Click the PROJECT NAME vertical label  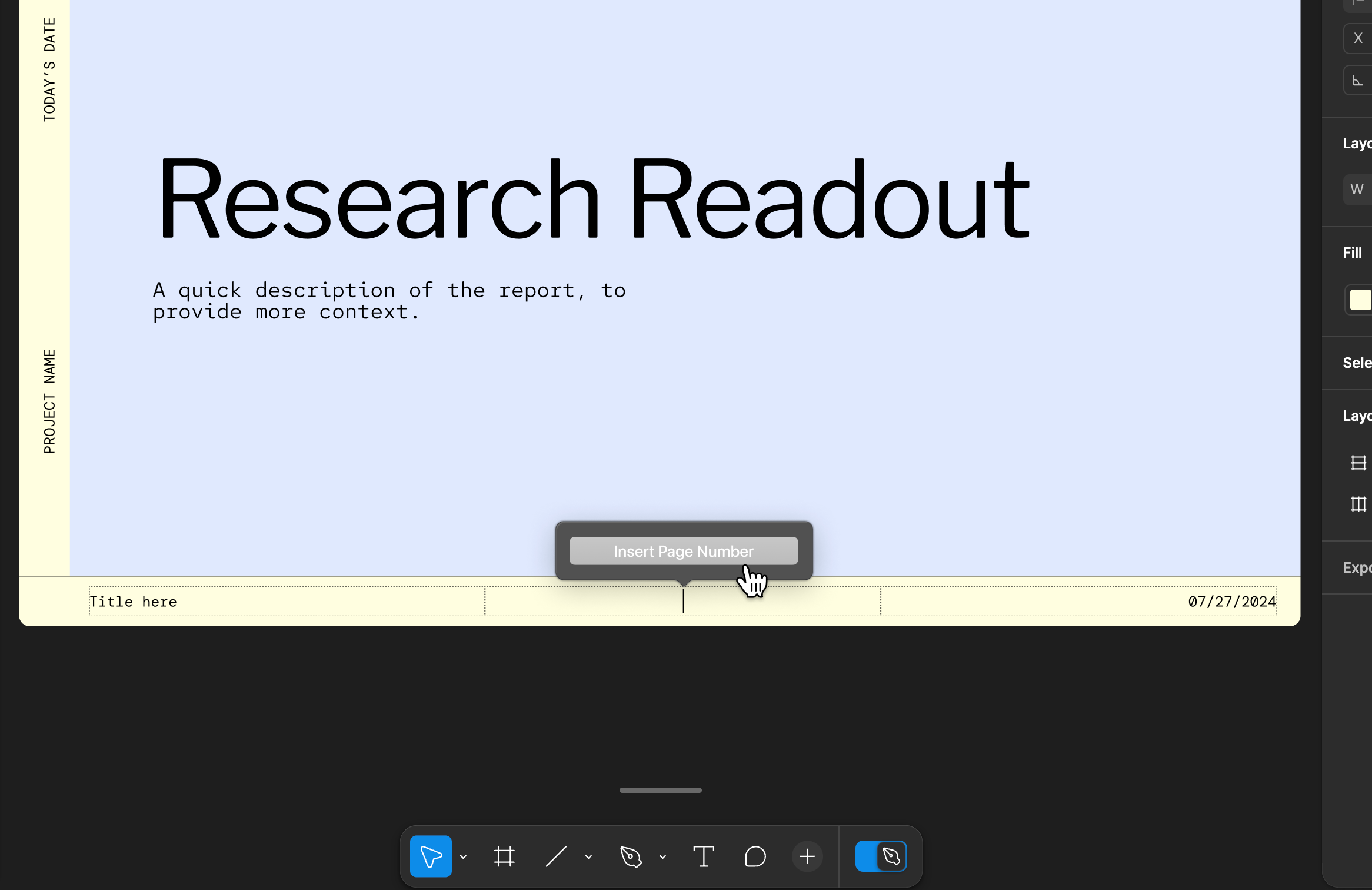(49, 401)
